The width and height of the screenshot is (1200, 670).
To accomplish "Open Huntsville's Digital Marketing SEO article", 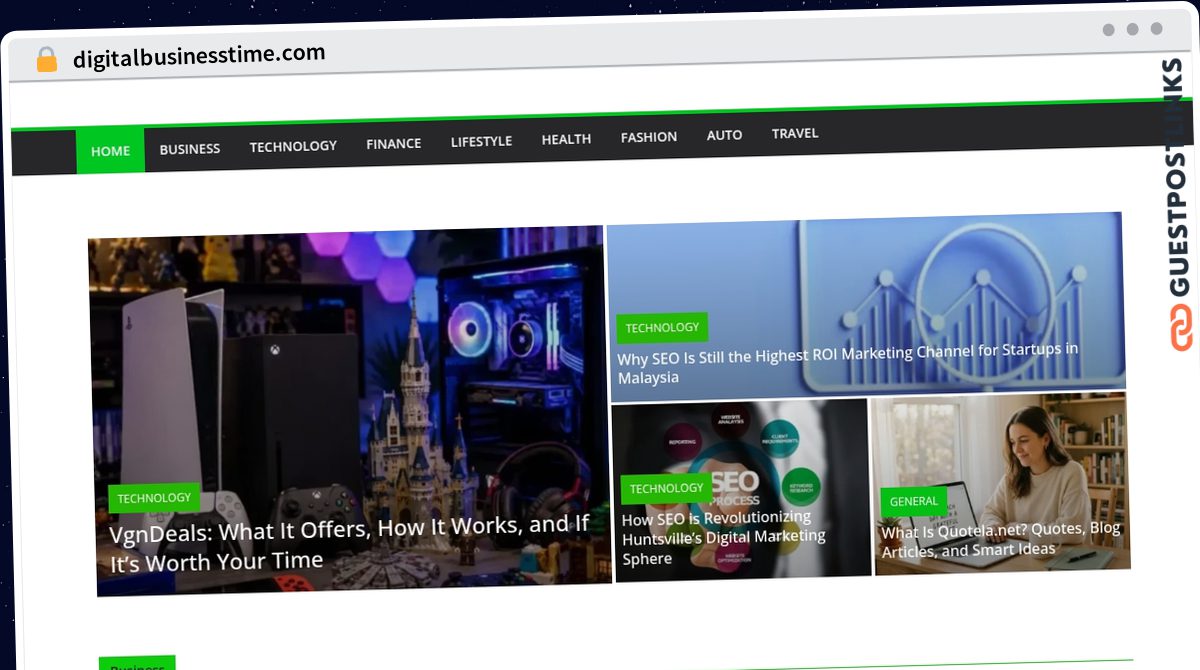I will [724, 537].
